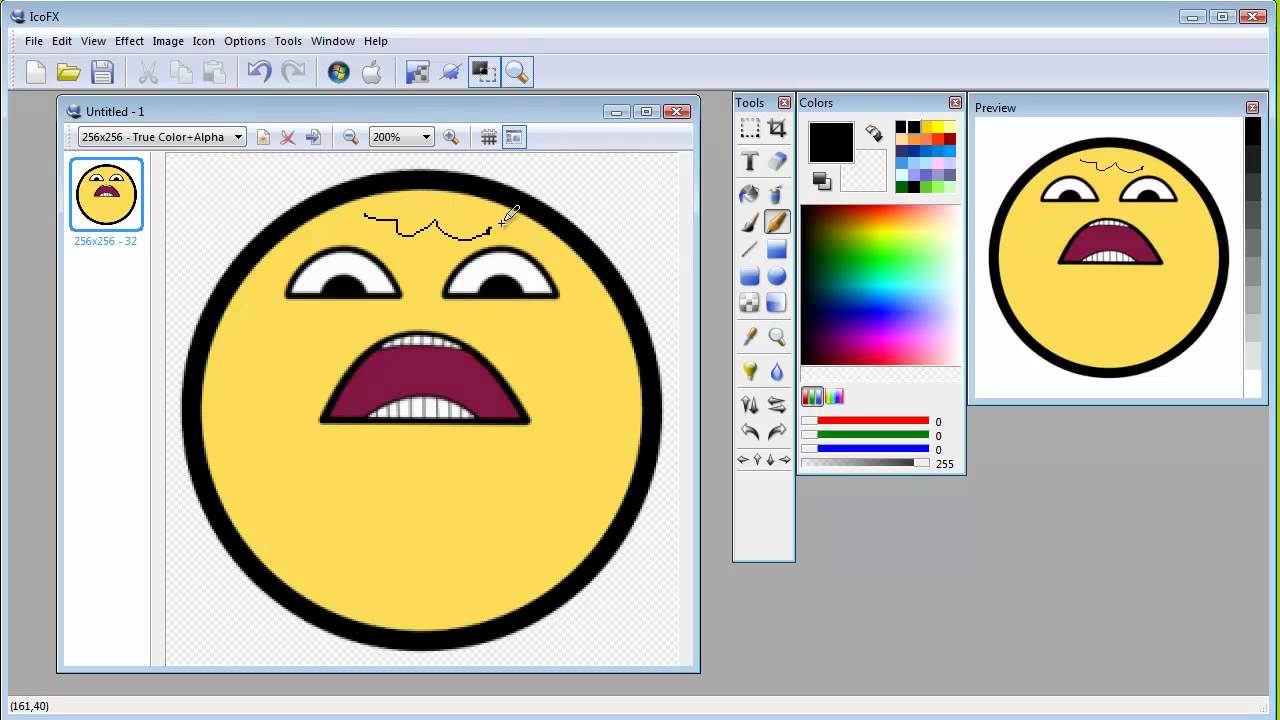Undo the last drawing action
The height and width of the screenshot is (720, 1280).
coord(258,71)
